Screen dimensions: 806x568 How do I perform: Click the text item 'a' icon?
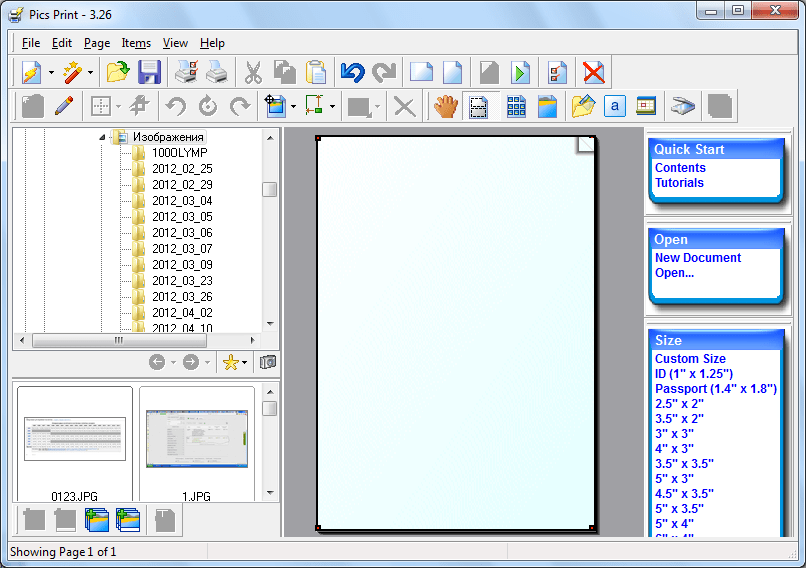(615, 106)
